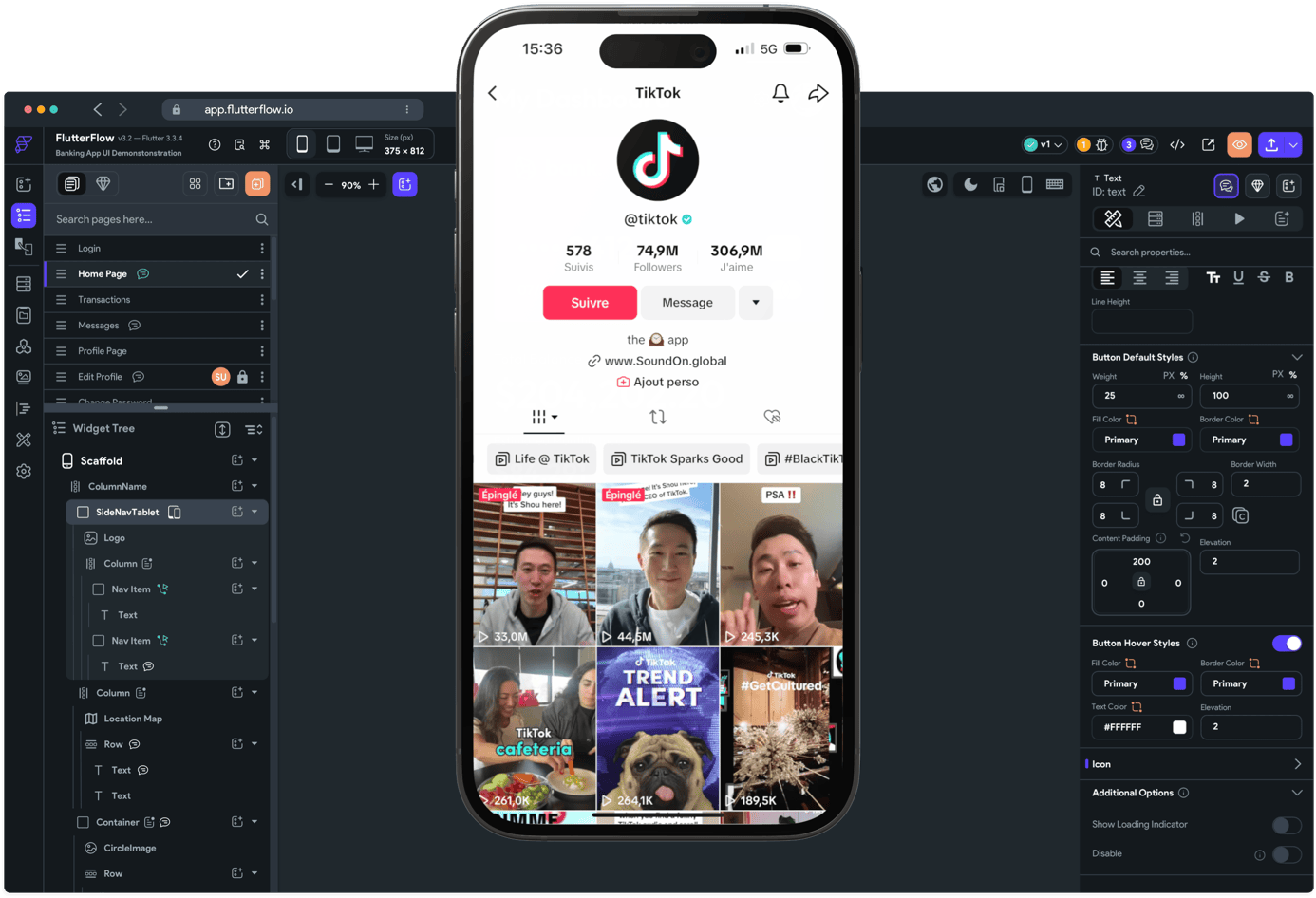This screenshot has width=1316, height=898.
Task: Open www.SoundOn.global link
Action: click(x=657, y=361)
